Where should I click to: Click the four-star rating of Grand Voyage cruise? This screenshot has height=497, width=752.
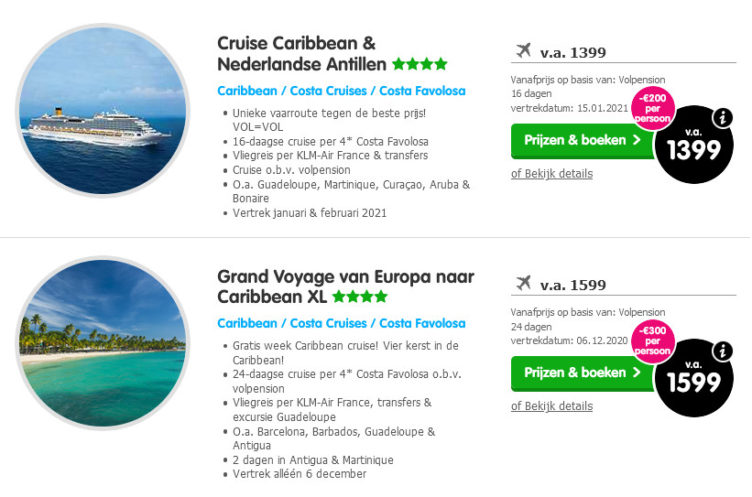360,297
